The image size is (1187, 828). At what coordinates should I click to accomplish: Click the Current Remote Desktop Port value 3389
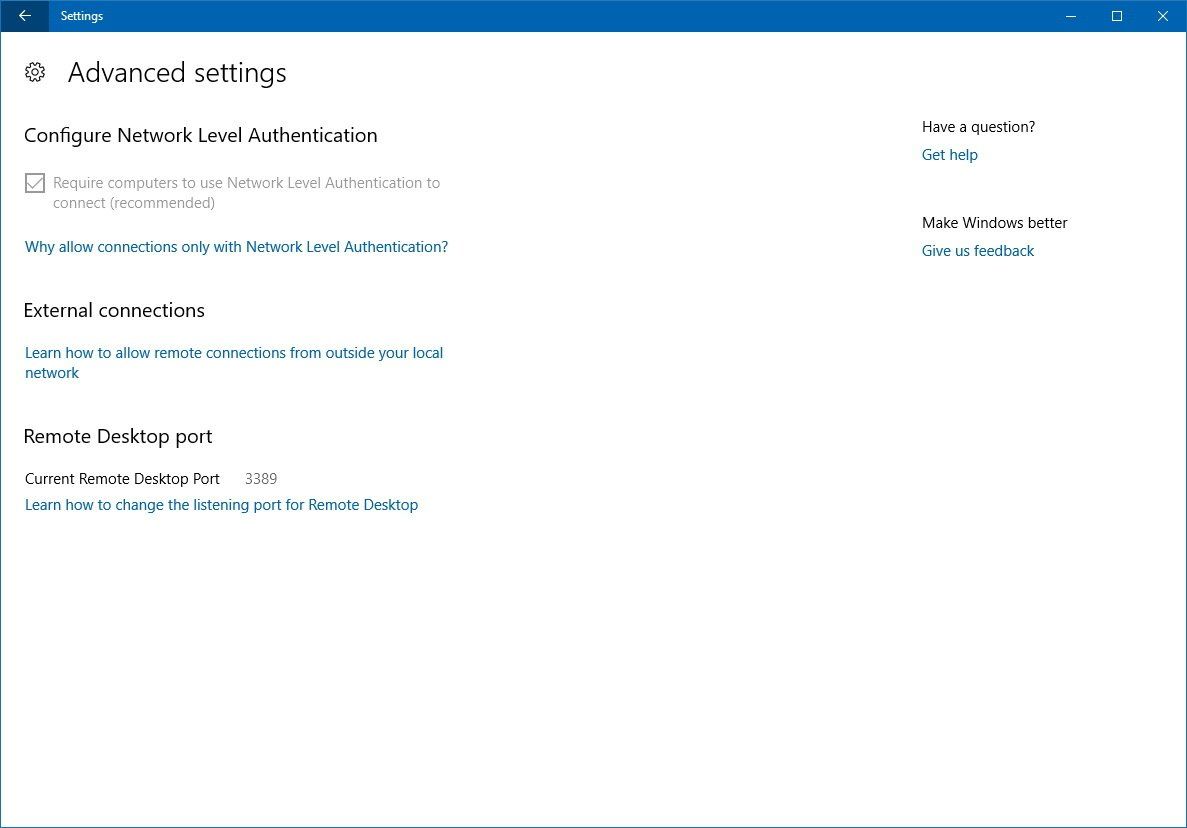pyautogui.click(x=261, y=478)
